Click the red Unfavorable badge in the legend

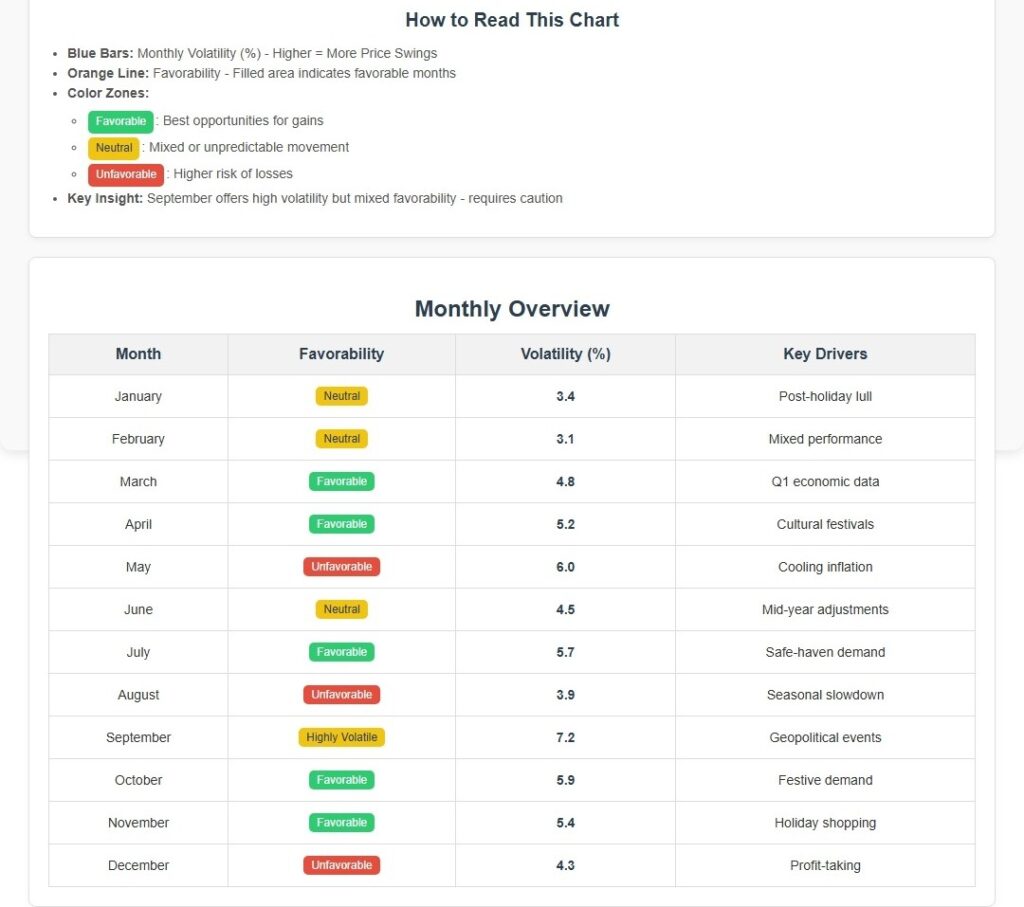[x=126, y=174]
